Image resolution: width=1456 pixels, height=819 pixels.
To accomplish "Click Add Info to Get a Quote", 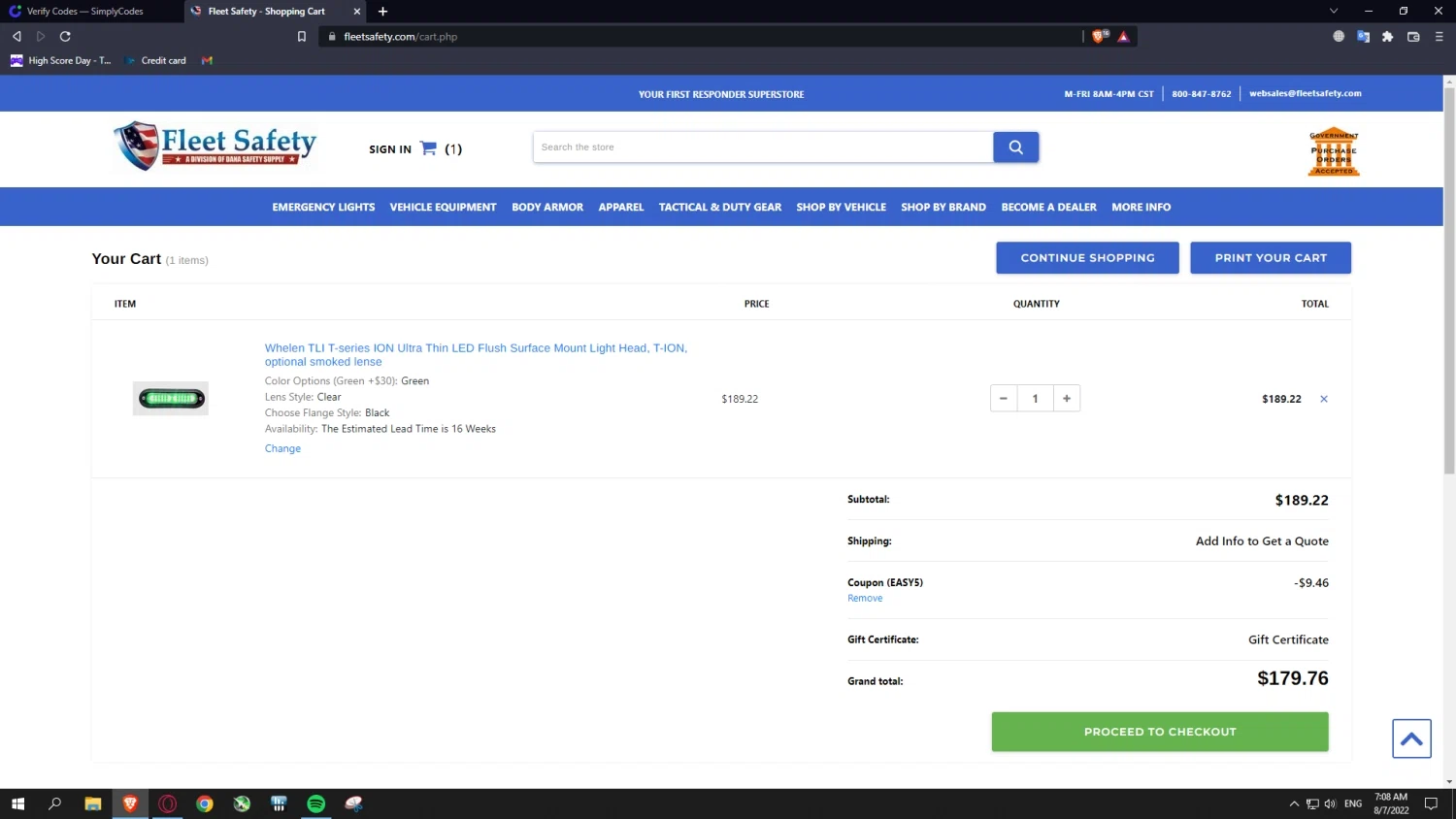I will coord(1262,541).
